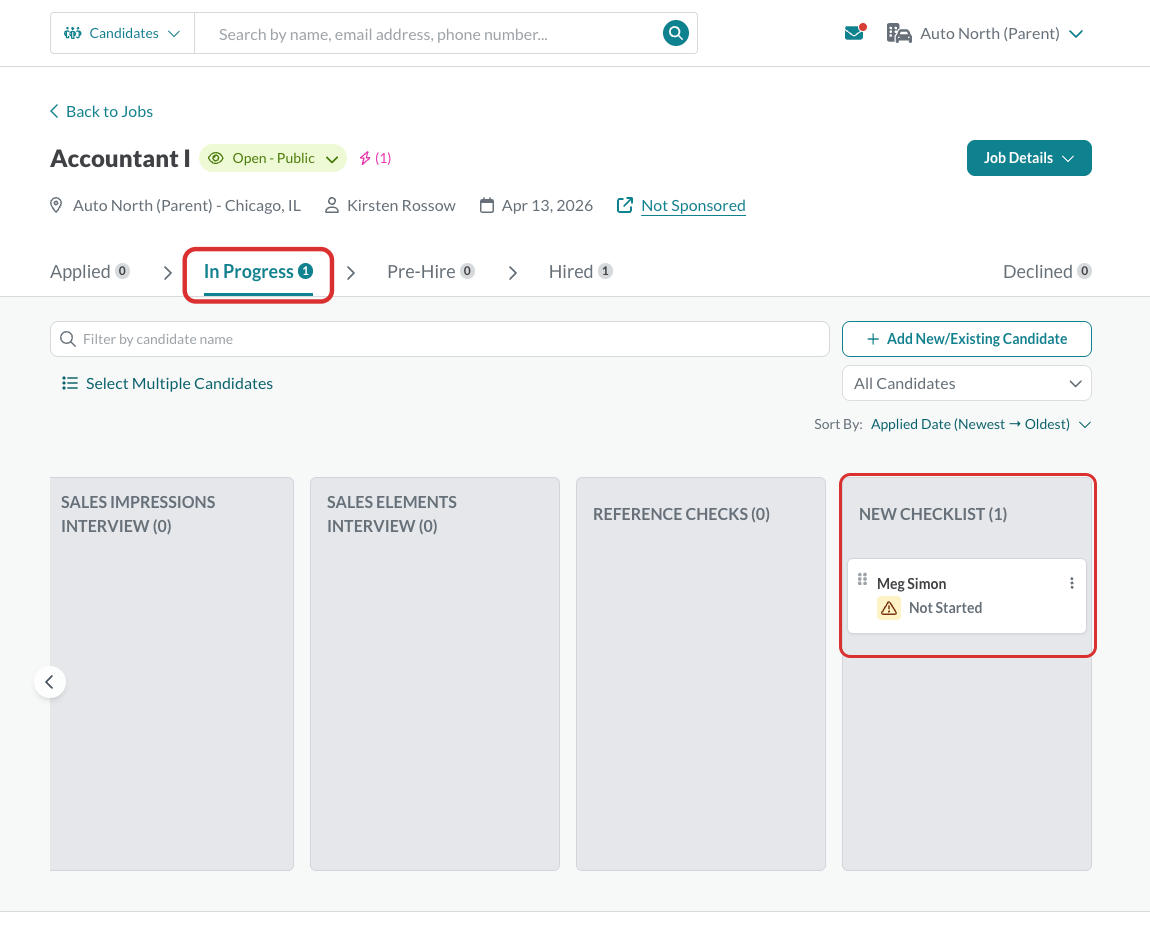Click the SALES ELEMENTS INTERVIEW (0) header
This screenshot has width=1150, height=925.
[392, 514]
